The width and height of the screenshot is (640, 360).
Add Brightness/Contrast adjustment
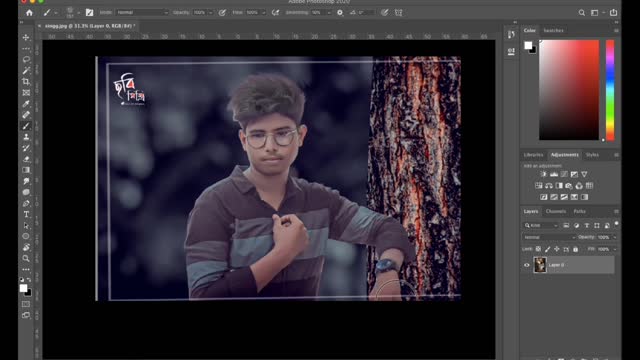pyautogui.click(x=543, y=174)
